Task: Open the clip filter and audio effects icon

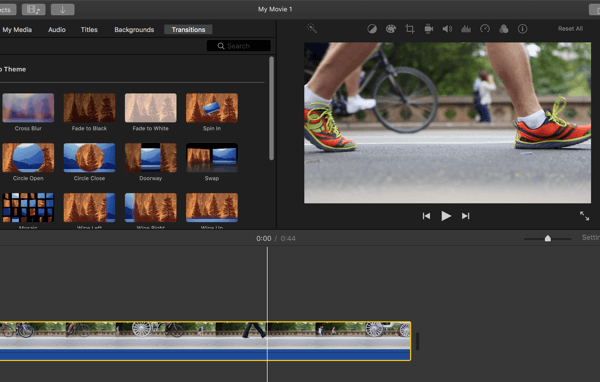Action: click(504, 29)
